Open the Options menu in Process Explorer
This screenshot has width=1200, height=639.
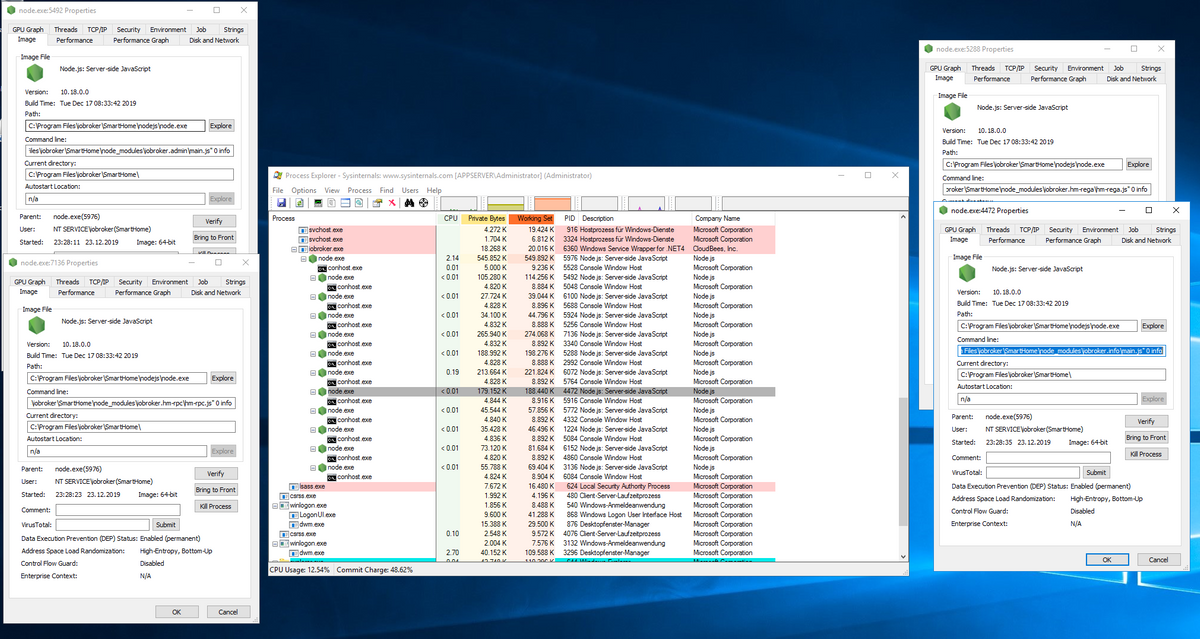(304, 190)
